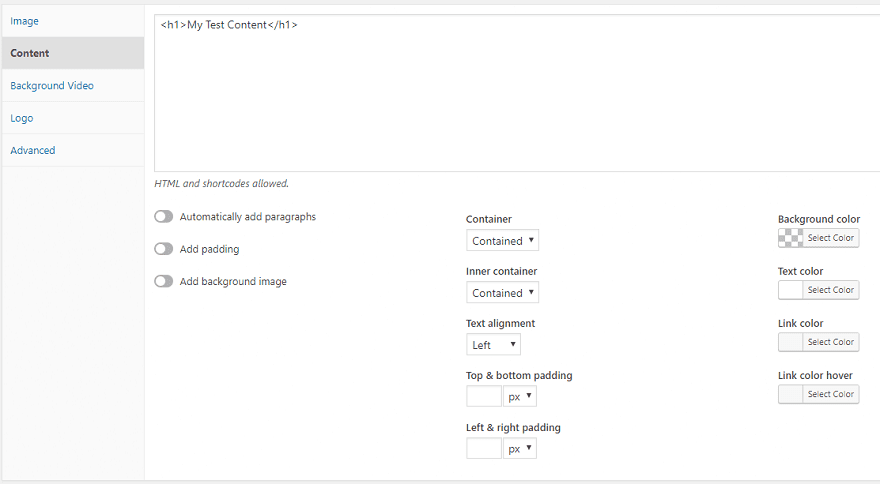The image size is (880, 484).
Task: Click the Left & right padding value field
Action: click(x=484, y=449)
